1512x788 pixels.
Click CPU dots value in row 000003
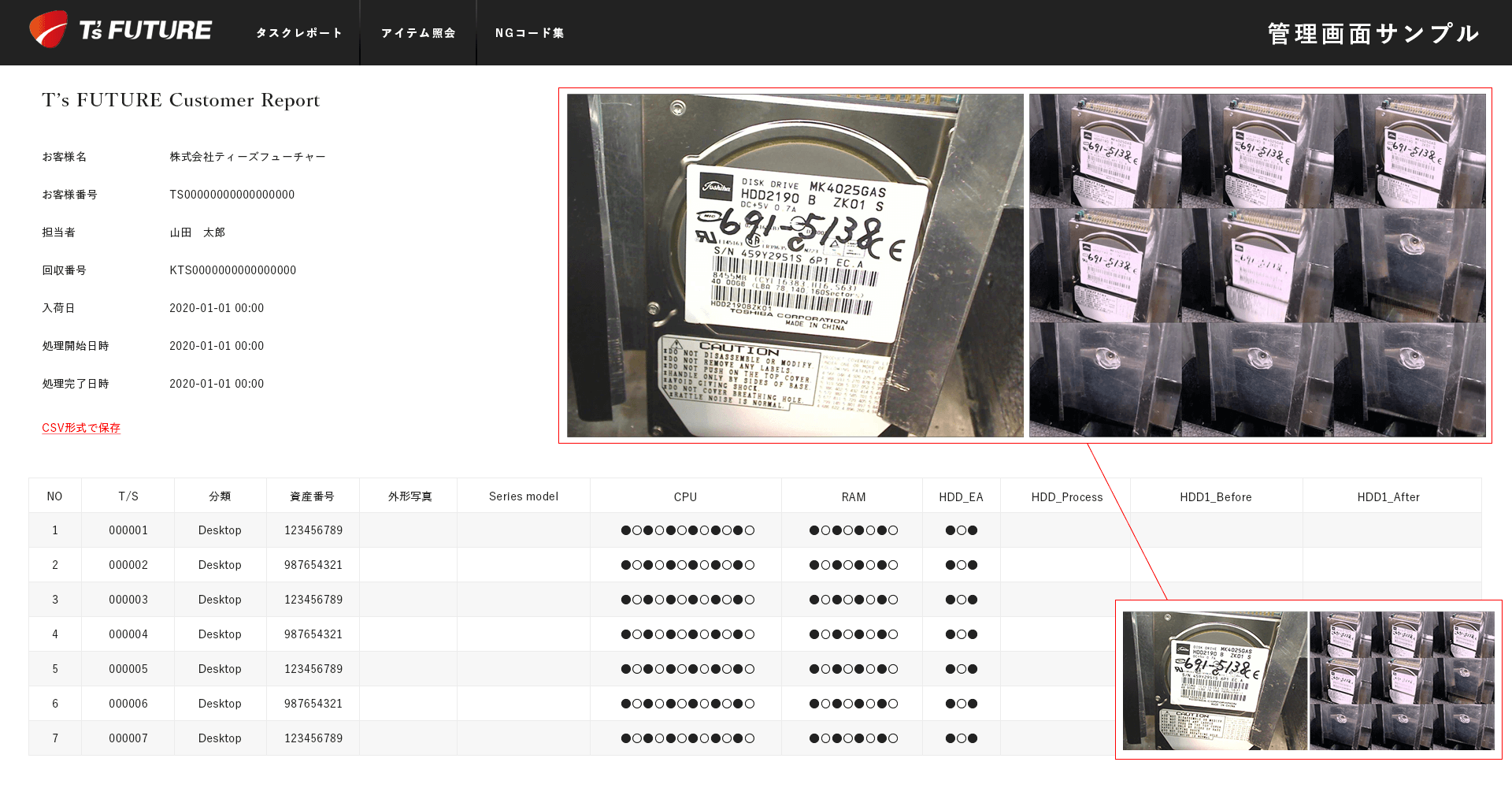click(687, 600)
